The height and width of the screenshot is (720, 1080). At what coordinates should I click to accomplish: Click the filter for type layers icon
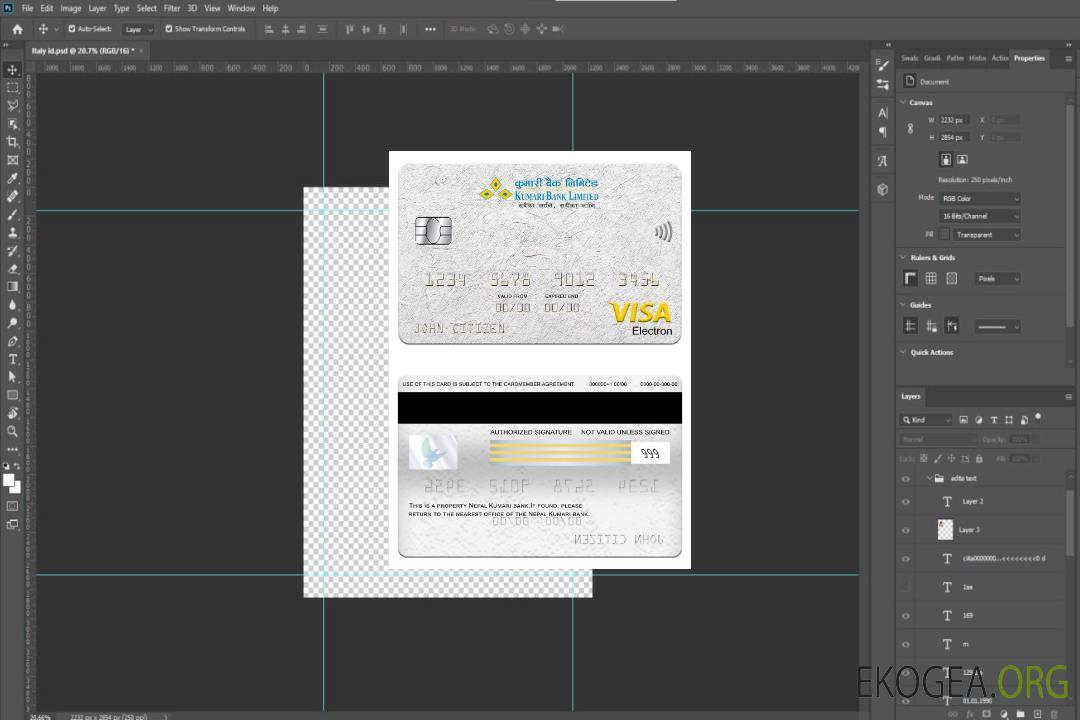(993, 420)
